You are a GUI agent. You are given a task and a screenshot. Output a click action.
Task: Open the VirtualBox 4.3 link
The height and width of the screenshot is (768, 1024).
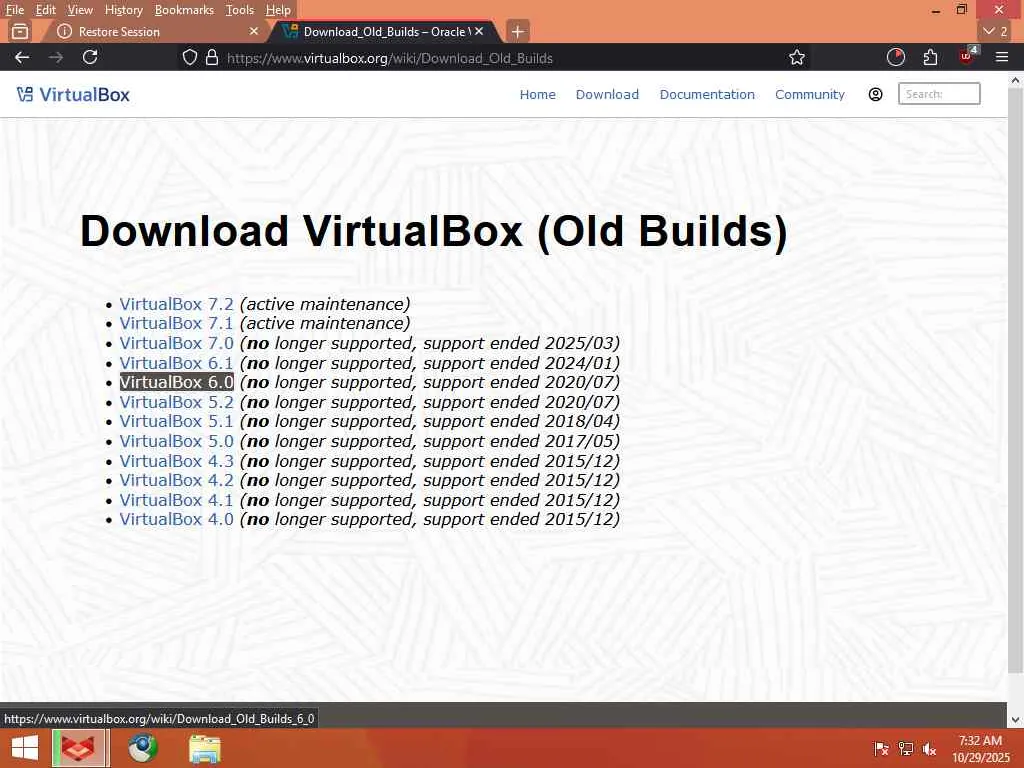pyautogui.click(x=176, y=460)
